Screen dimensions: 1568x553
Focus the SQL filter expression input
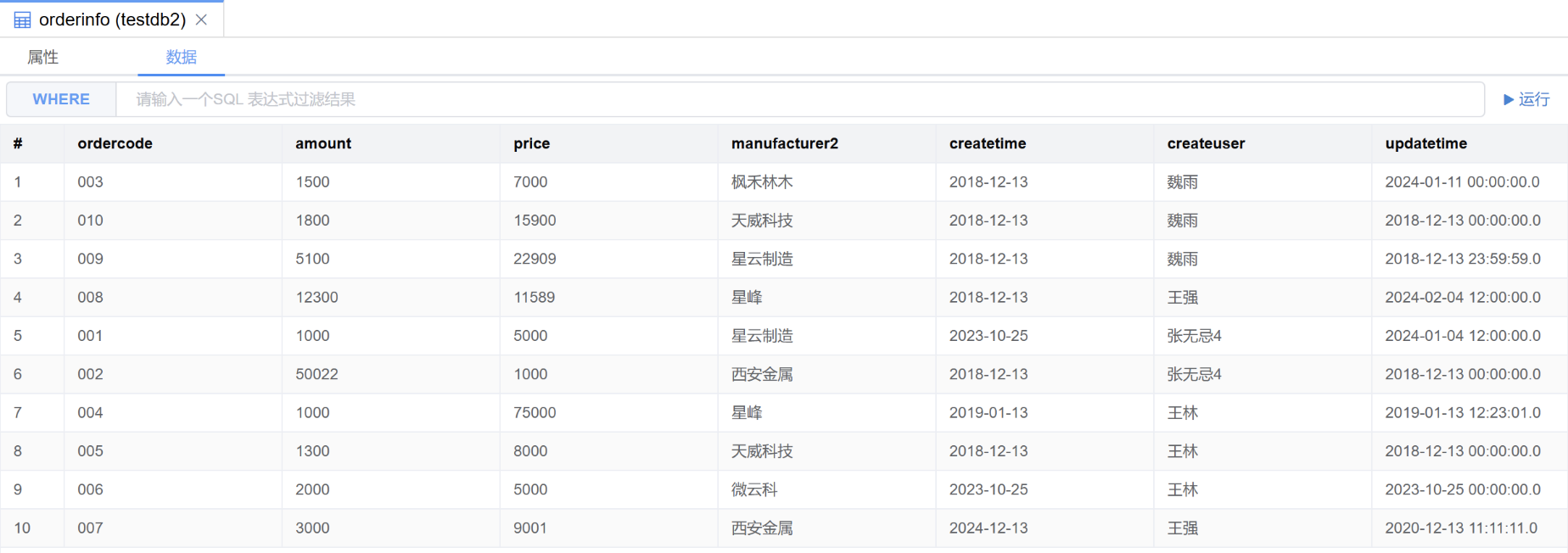pyautogui.click(x=798, y=99)
